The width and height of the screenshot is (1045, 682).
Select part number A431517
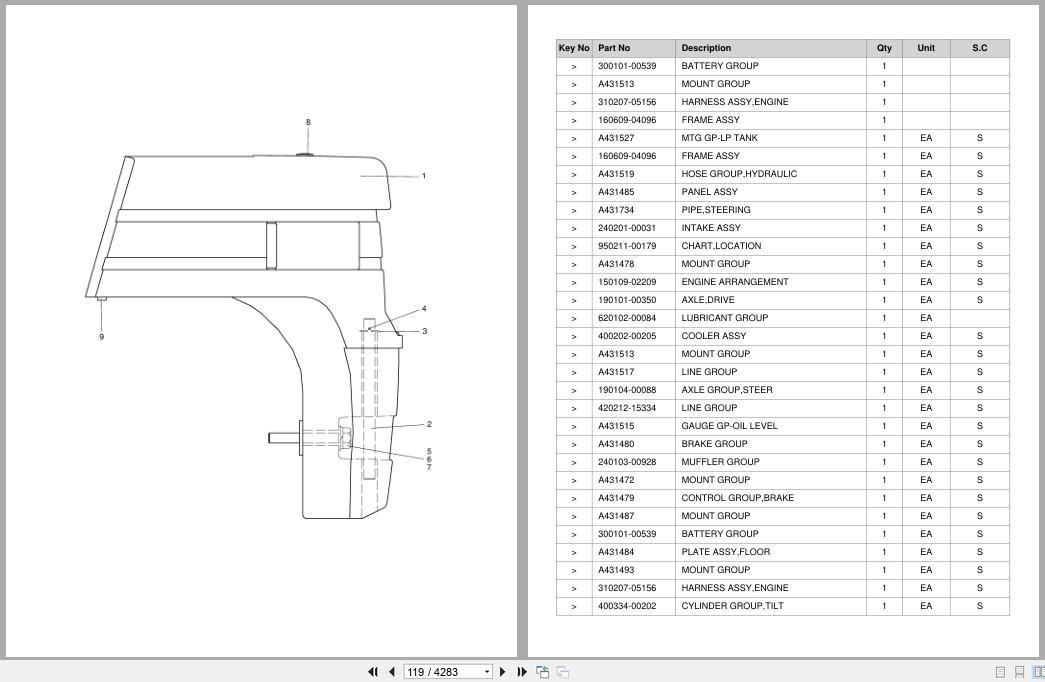pos(616,372)
